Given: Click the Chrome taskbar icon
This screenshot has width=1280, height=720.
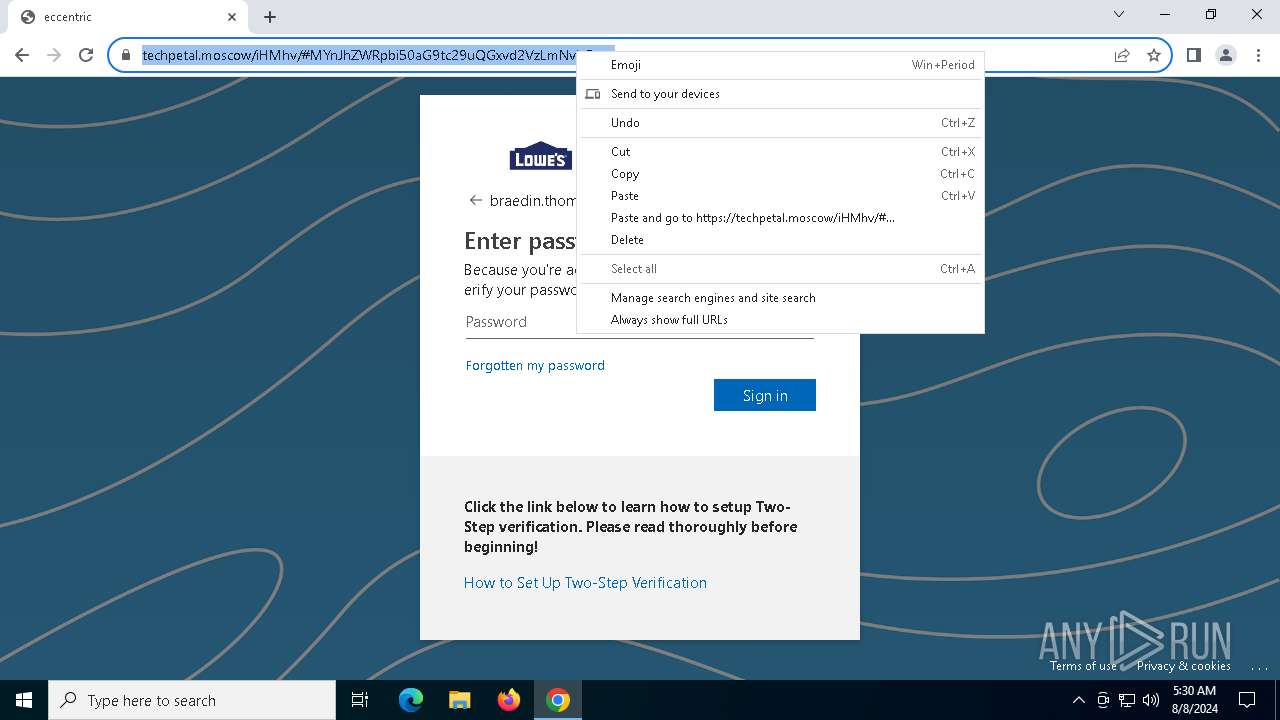Looking at the screenshot, I should [x=558, y=700].
